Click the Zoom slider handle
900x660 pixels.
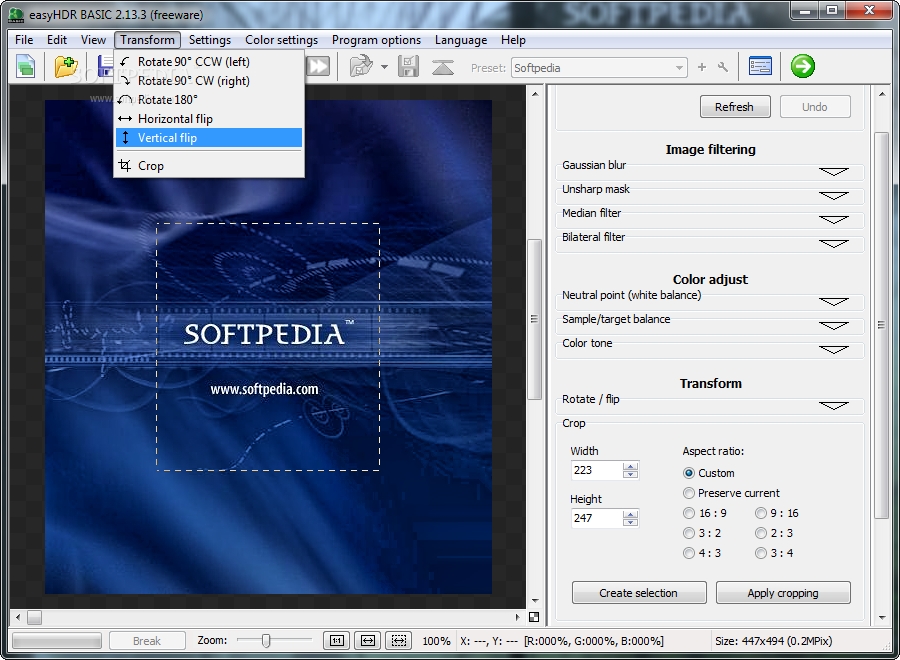pyautogui.click(x=266, y=640)
